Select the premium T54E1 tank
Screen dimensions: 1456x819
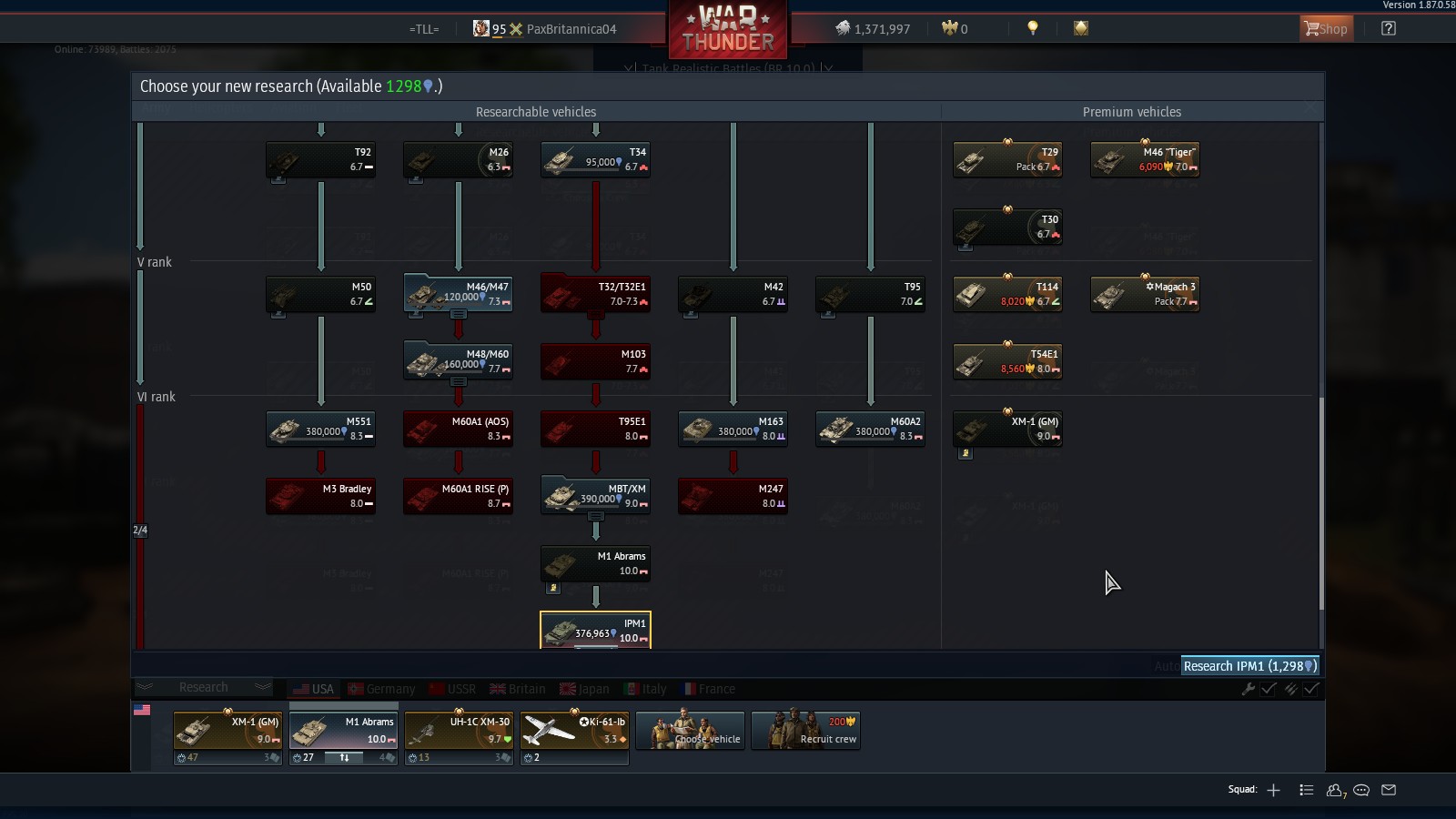[x=1008, y=362]
